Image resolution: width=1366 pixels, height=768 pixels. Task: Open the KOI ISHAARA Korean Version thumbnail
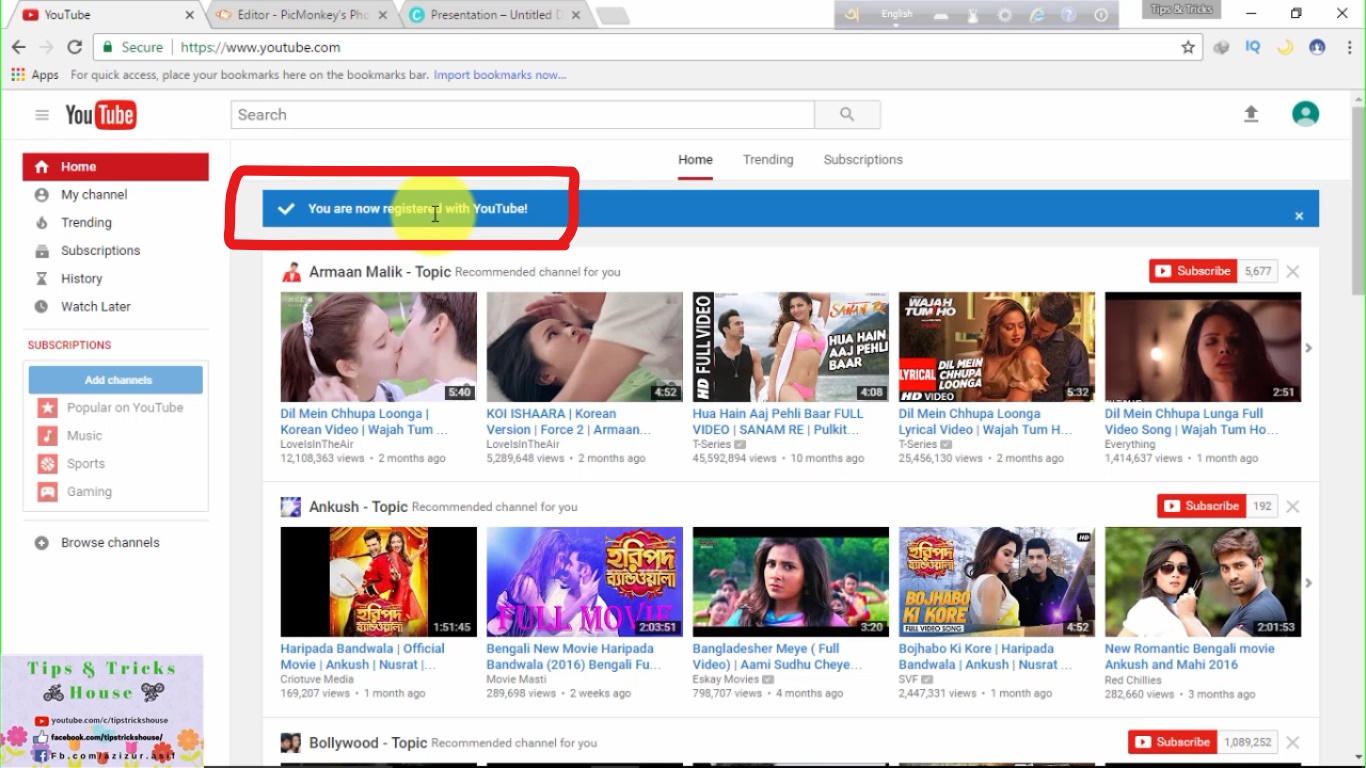(x=584, y=347)
